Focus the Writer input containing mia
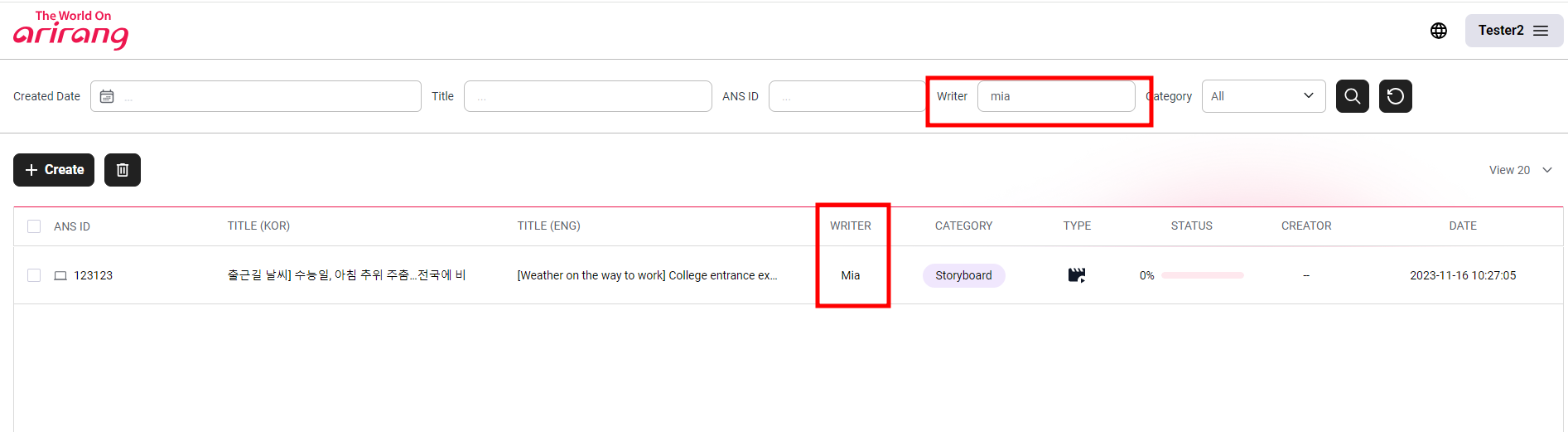 1055,96
